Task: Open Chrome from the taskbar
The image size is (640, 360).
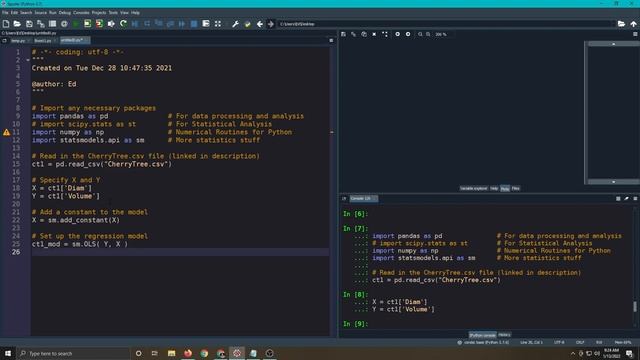Action: [x=204, y=353]
